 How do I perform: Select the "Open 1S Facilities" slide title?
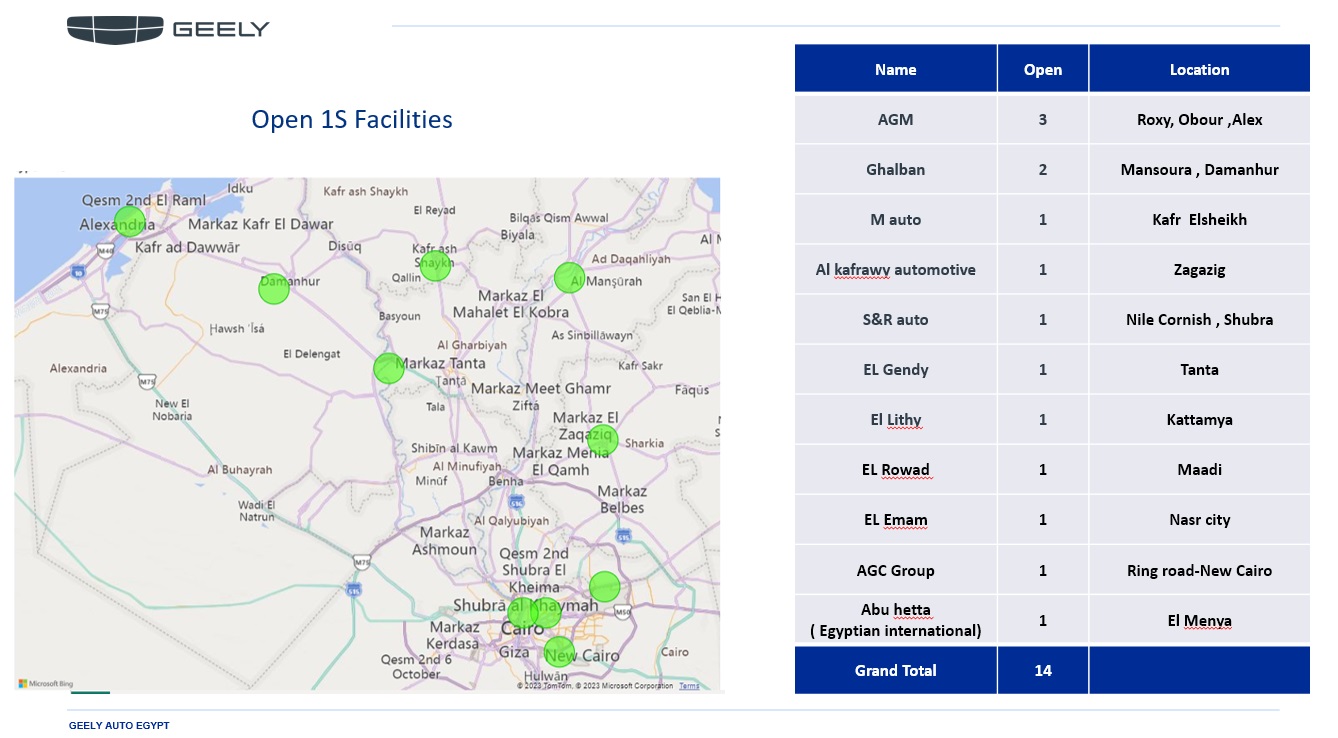click(352, 120)
